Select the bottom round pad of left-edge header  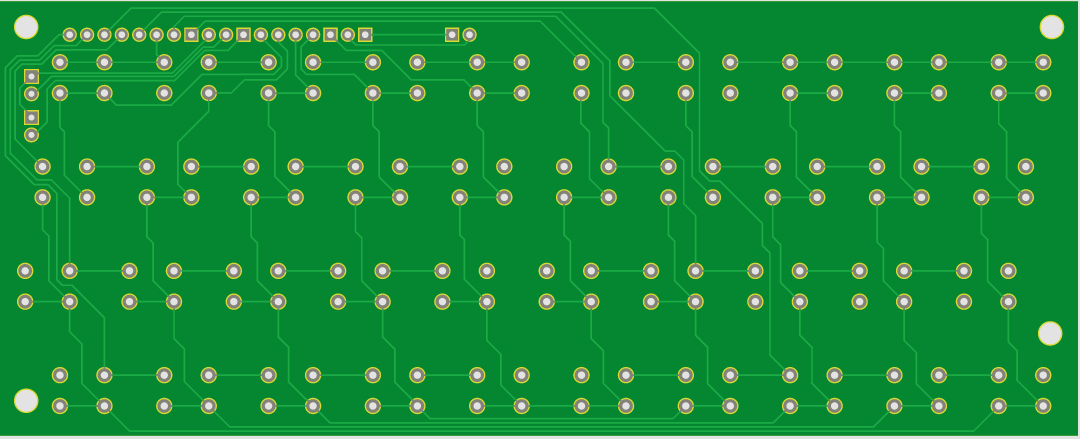(x=31, y=134)
